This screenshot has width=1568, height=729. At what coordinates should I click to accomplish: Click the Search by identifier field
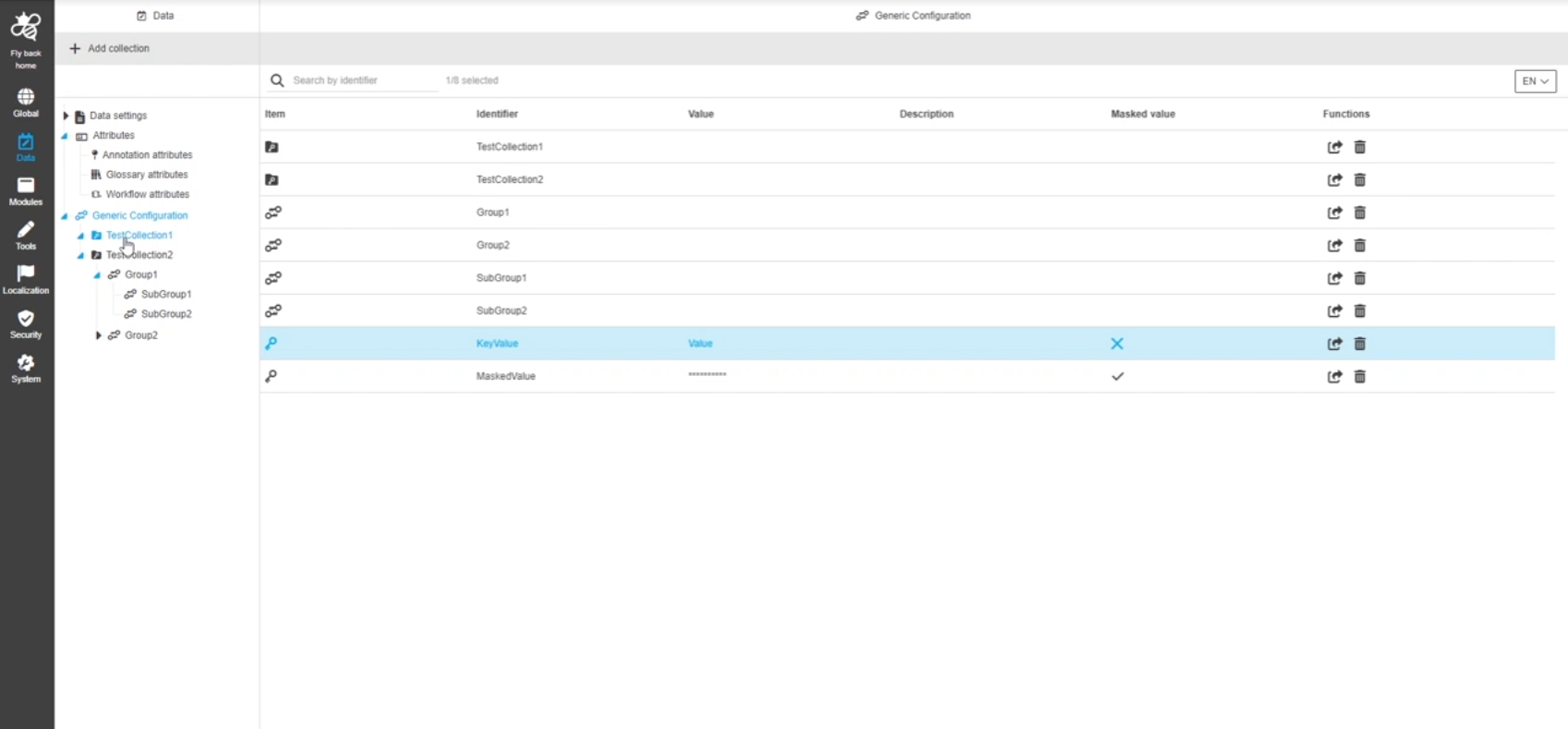(362, 80)
